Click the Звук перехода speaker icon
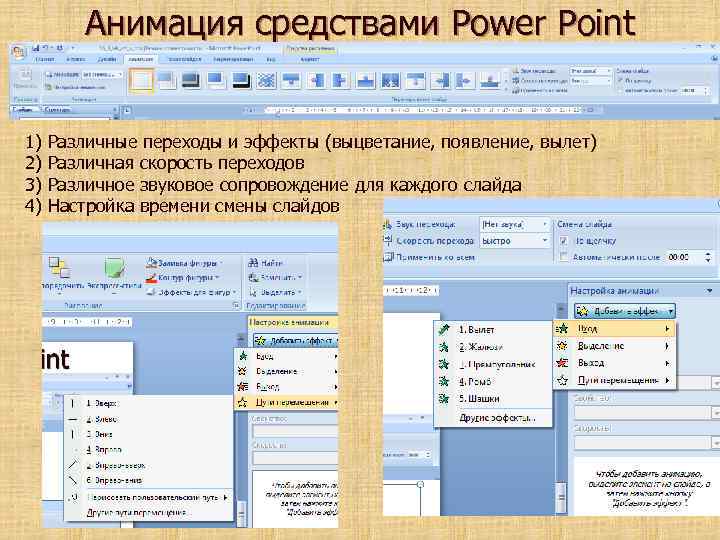The height and width of the screenshot is (540, 720). pyautogui.click(x=388, y=224)
